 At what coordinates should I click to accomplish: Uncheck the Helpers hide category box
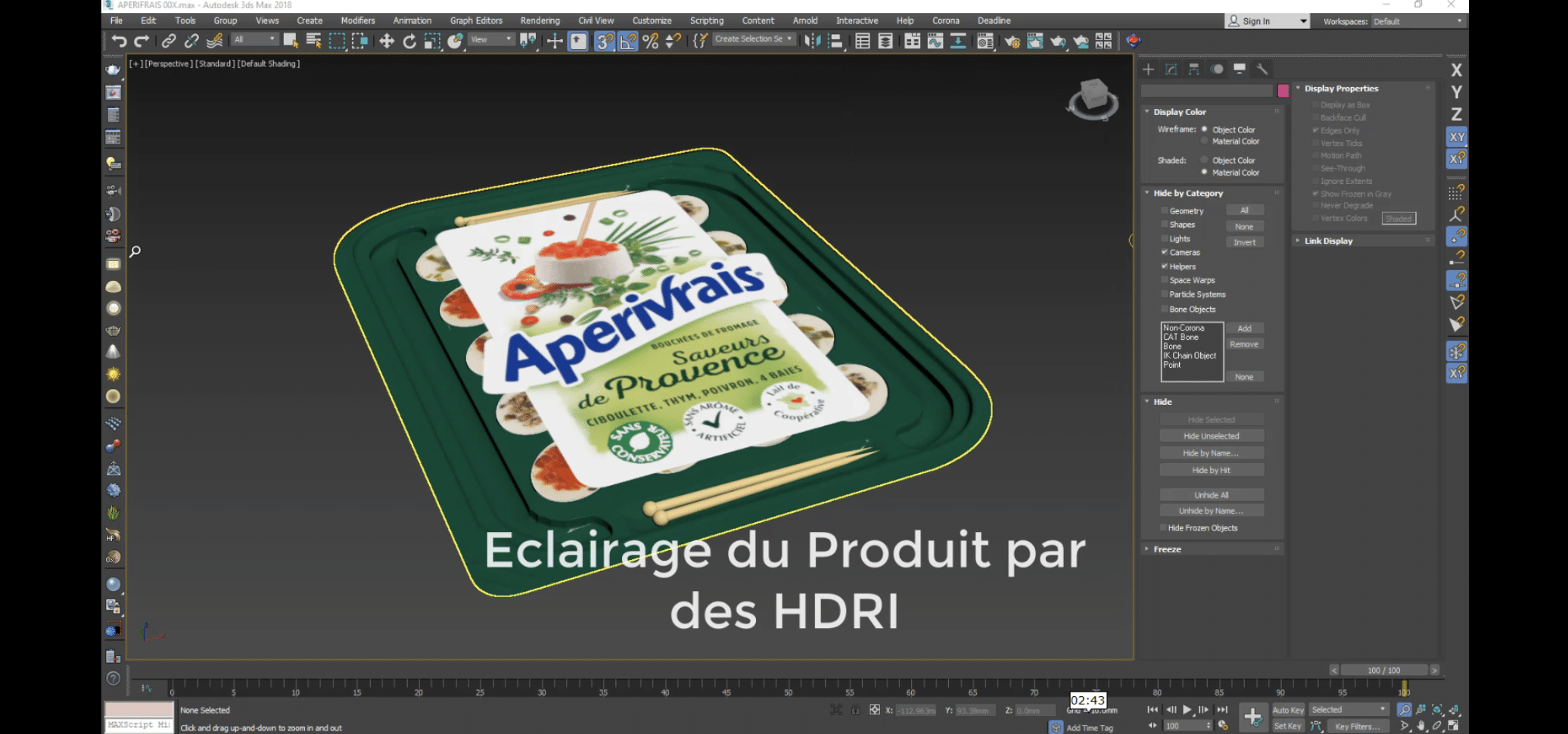click(1165, 266)
